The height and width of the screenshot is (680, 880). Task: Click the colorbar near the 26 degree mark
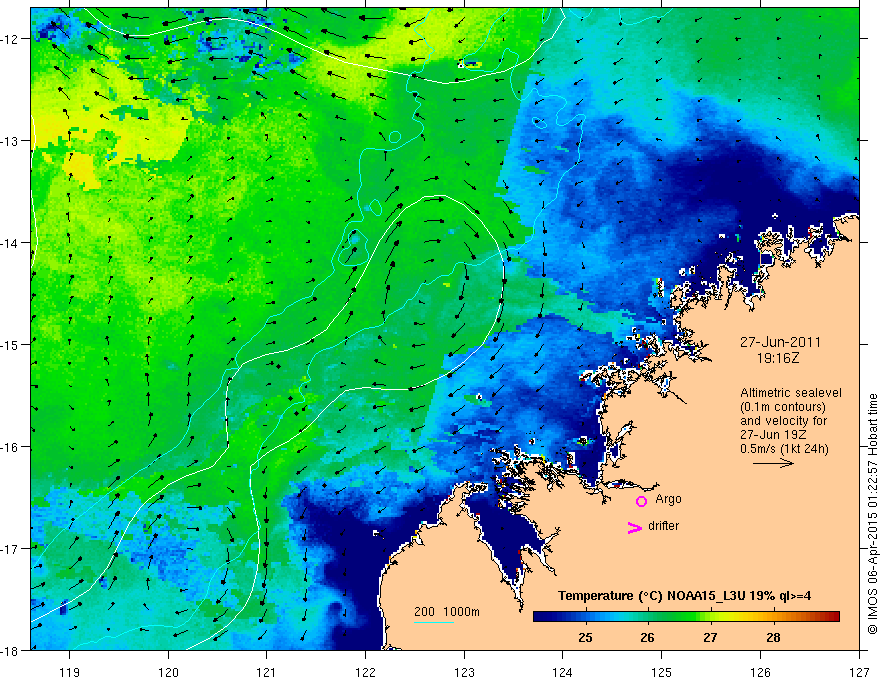(648, 617)
